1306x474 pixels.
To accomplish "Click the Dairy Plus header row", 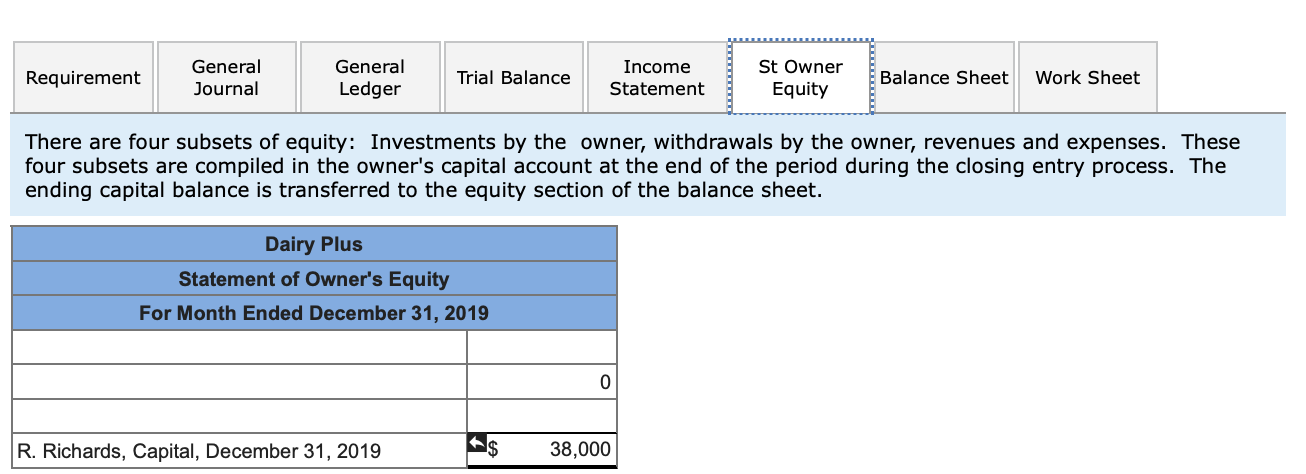I will tap(314, 244).
